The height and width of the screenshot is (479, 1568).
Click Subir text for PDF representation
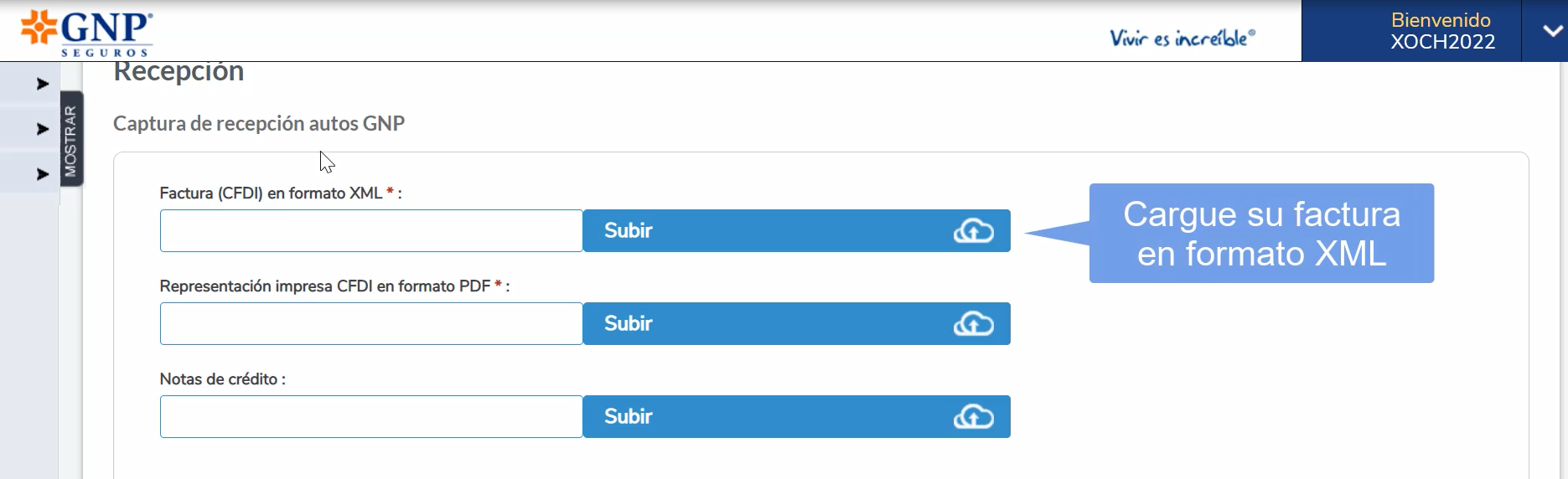tap(629, 324)
